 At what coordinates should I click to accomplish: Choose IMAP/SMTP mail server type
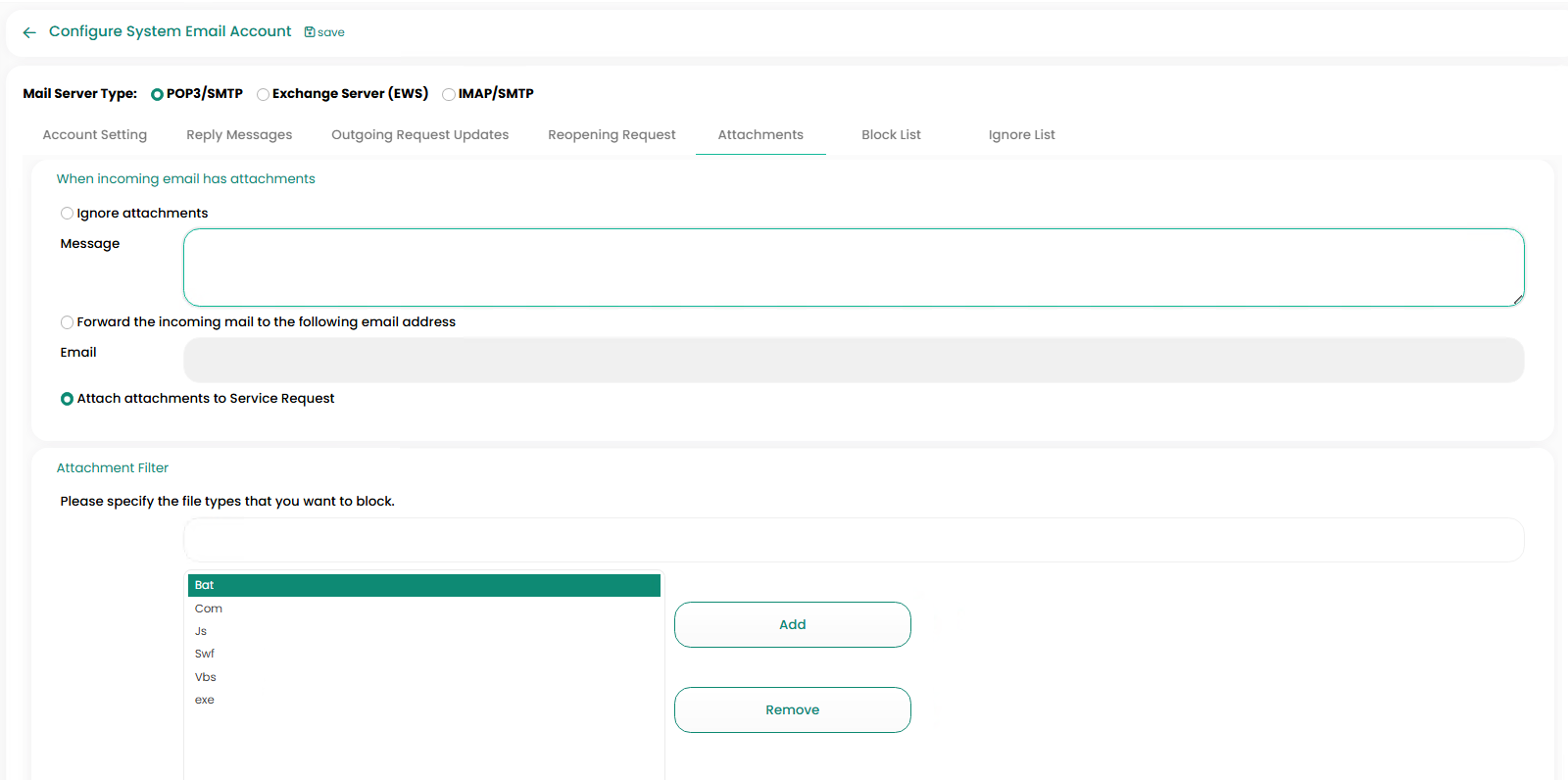point(449,95)
